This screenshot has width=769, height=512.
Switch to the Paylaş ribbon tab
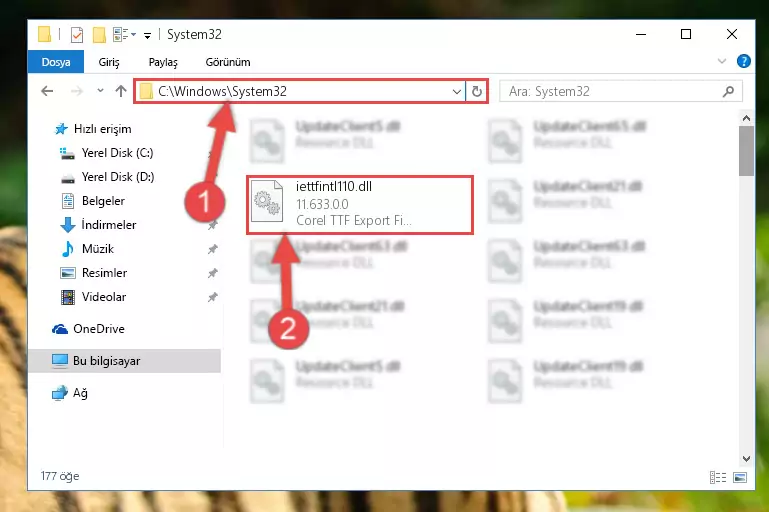point(163,62)
